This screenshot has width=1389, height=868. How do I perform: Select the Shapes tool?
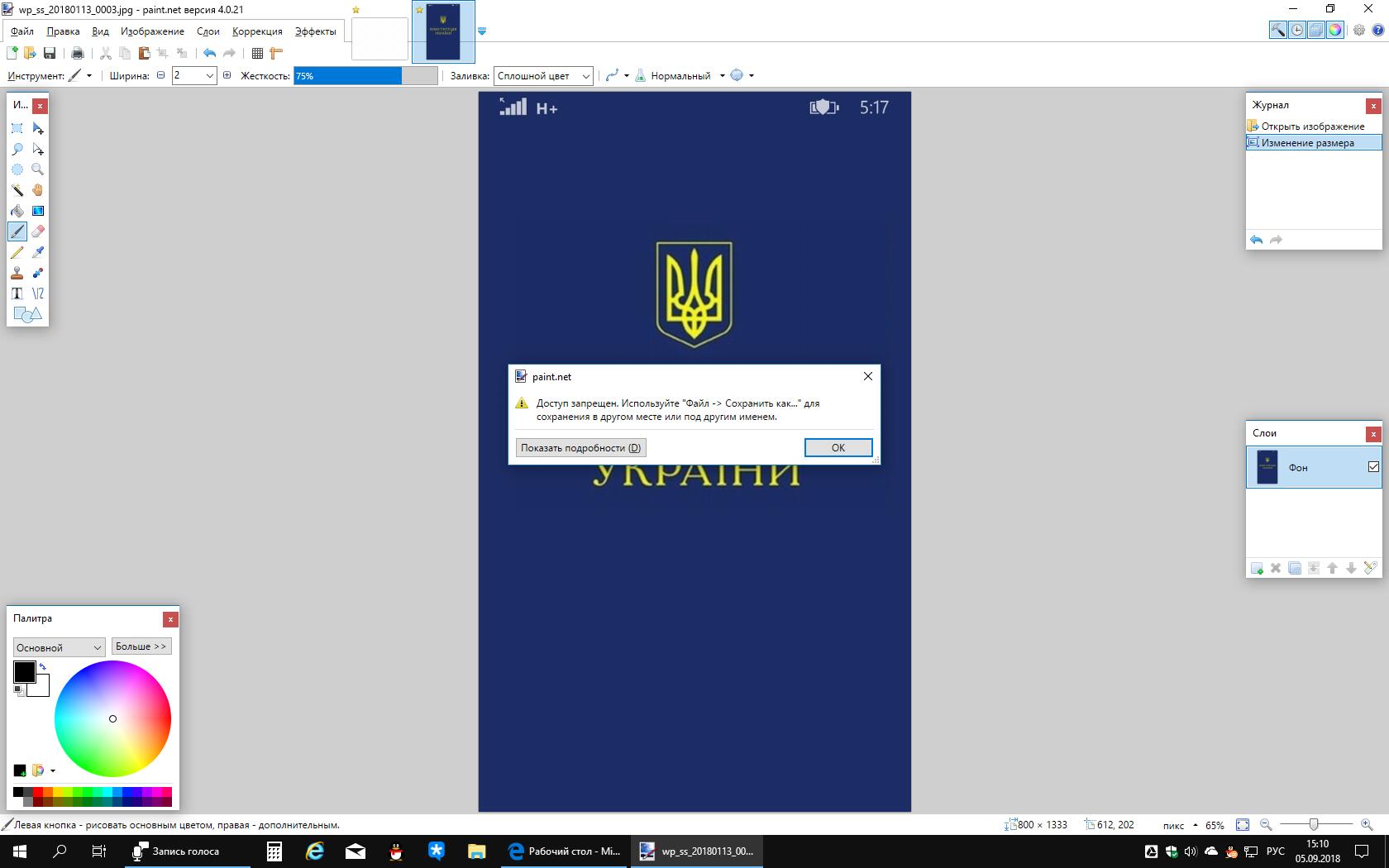coord(27,314)
